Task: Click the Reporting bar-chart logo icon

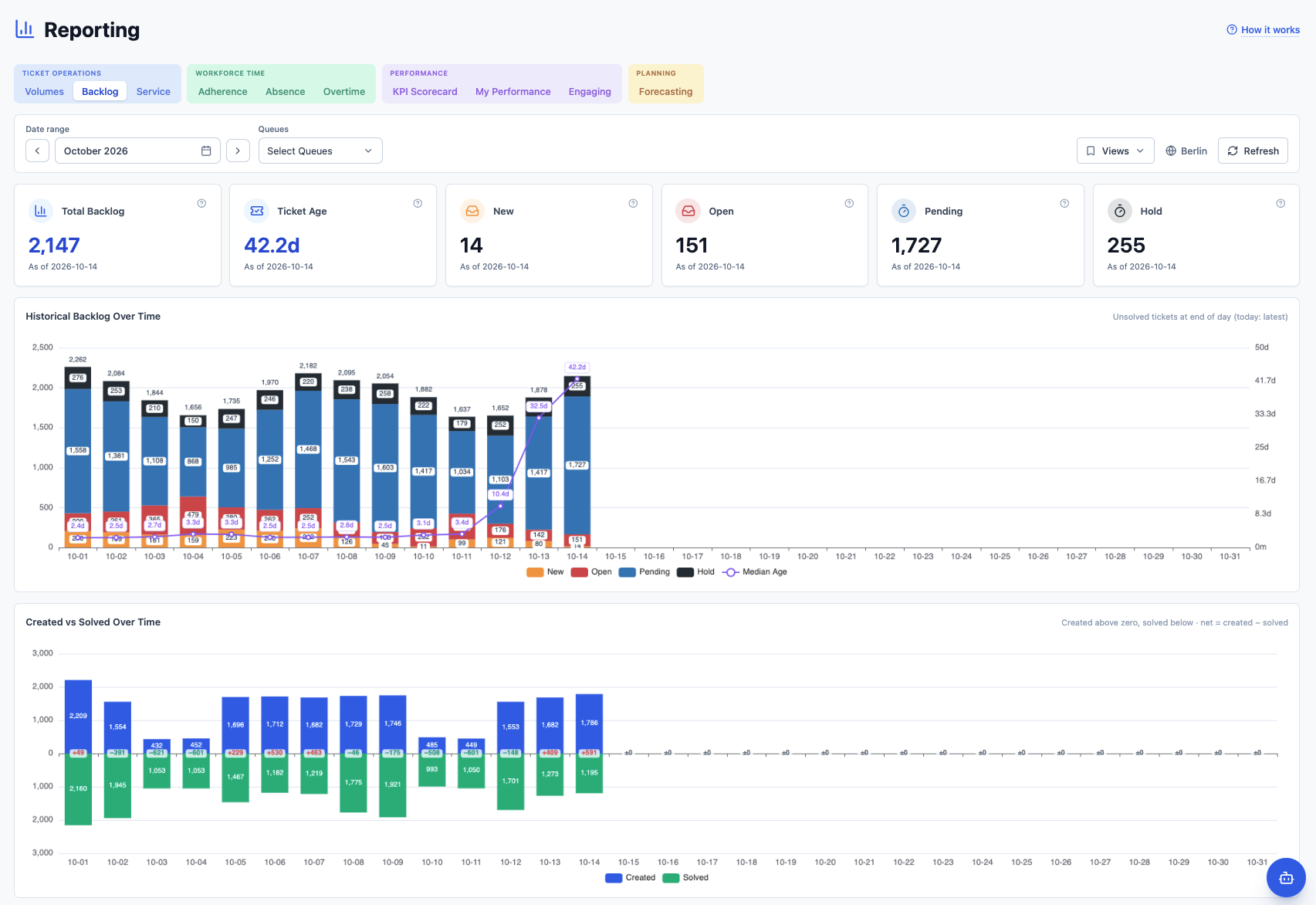Action: pos(25,29)
